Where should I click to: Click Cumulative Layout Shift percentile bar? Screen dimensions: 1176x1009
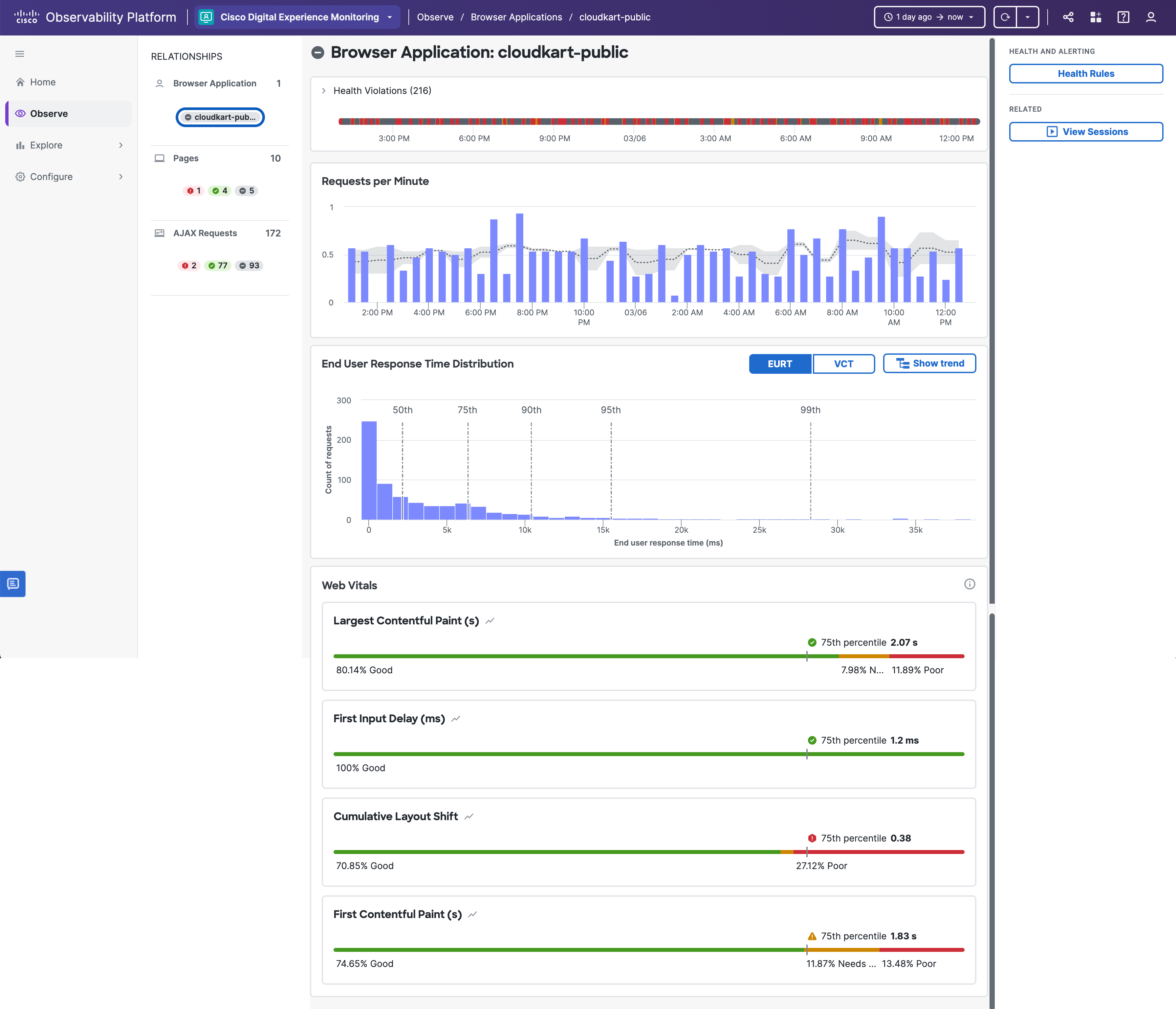[649, 852]
